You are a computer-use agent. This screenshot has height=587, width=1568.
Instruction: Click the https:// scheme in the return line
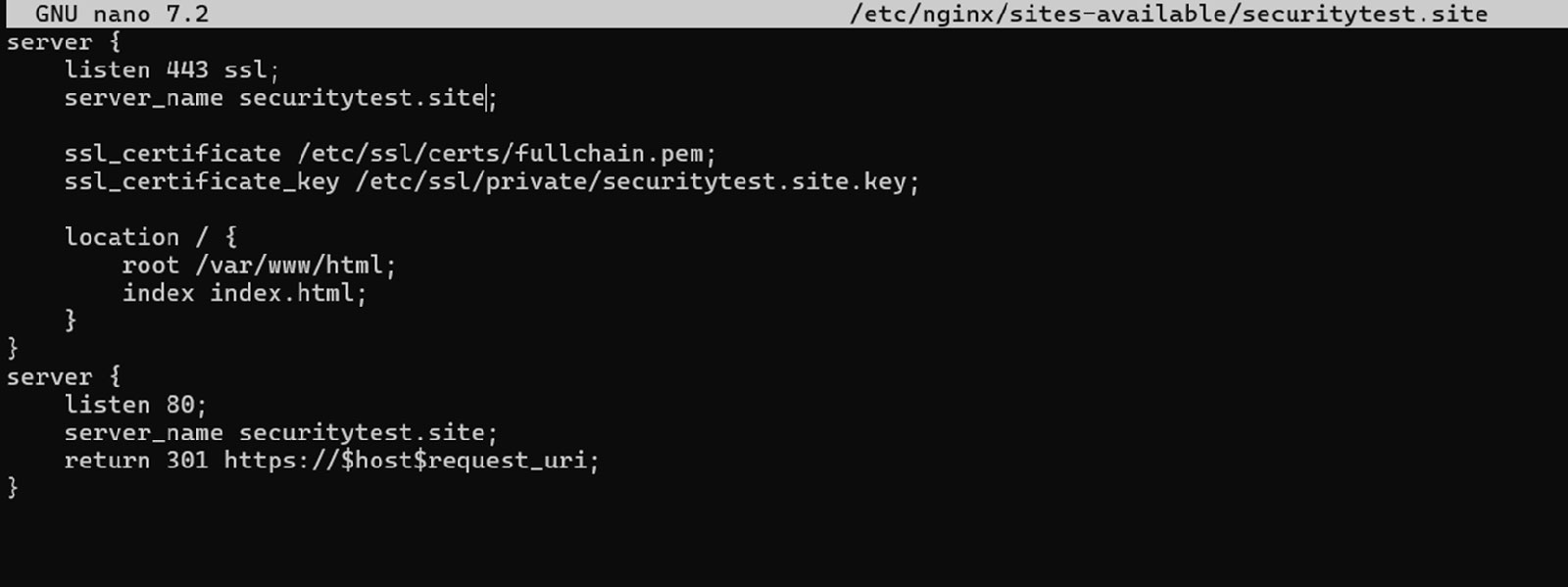281,461
